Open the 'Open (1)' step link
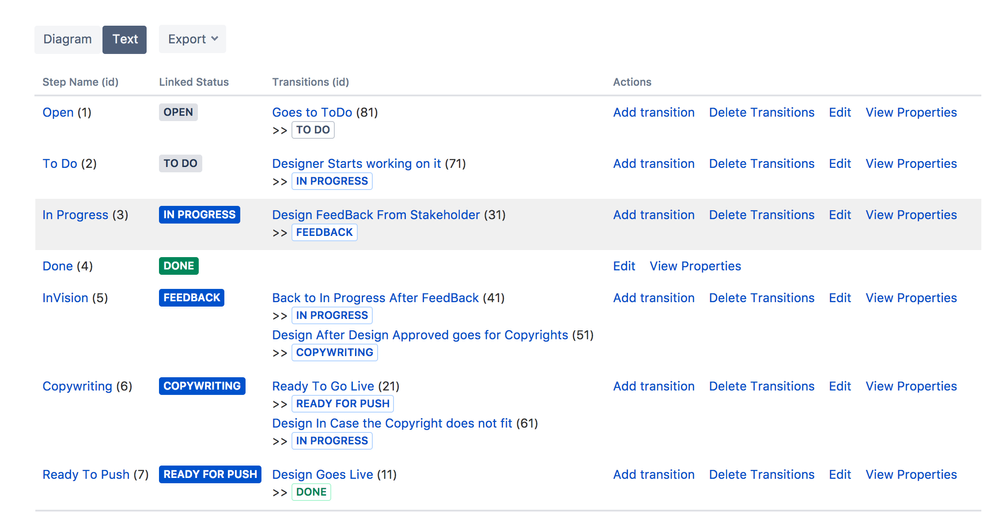This screenshot has height=531, width=999. [x=58, y=112]
